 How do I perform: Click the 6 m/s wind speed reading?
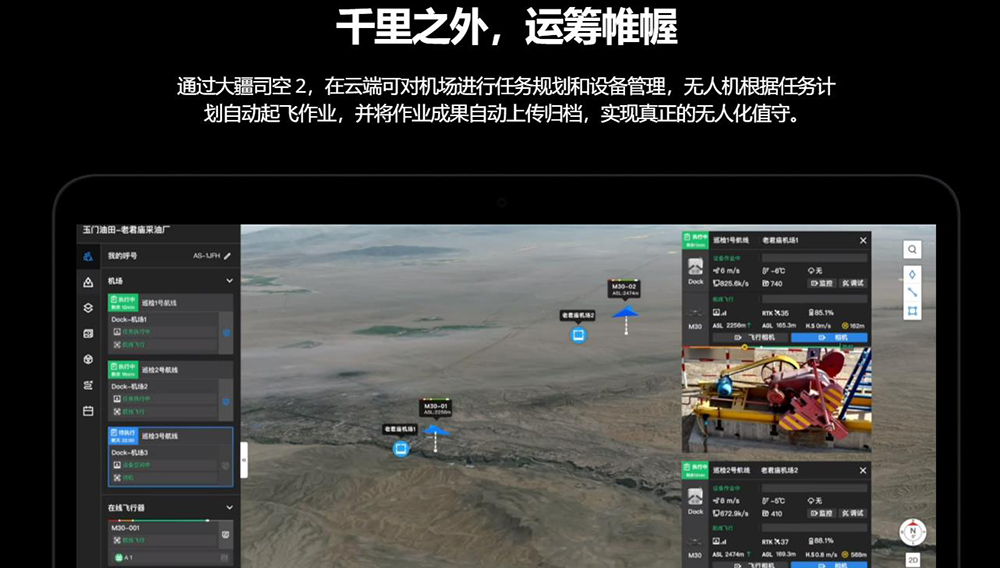pyautogui.click(x=726, y=271)
